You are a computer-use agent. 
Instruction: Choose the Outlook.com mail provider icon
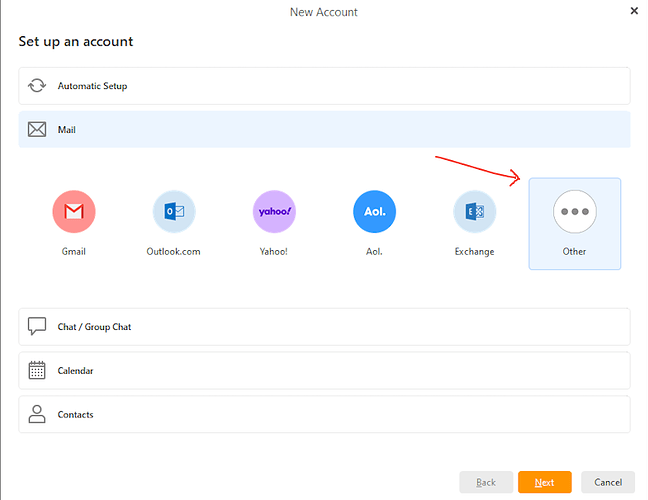pyautogui.click(x=174, y=212)
